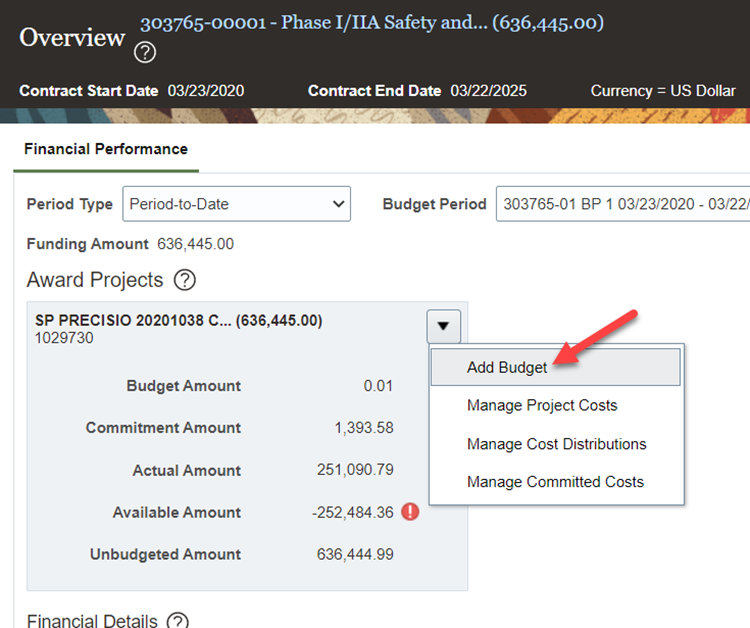Select Add Budget from the menu
This screenshot has height=628, width=750.
[x=507, y=367]
